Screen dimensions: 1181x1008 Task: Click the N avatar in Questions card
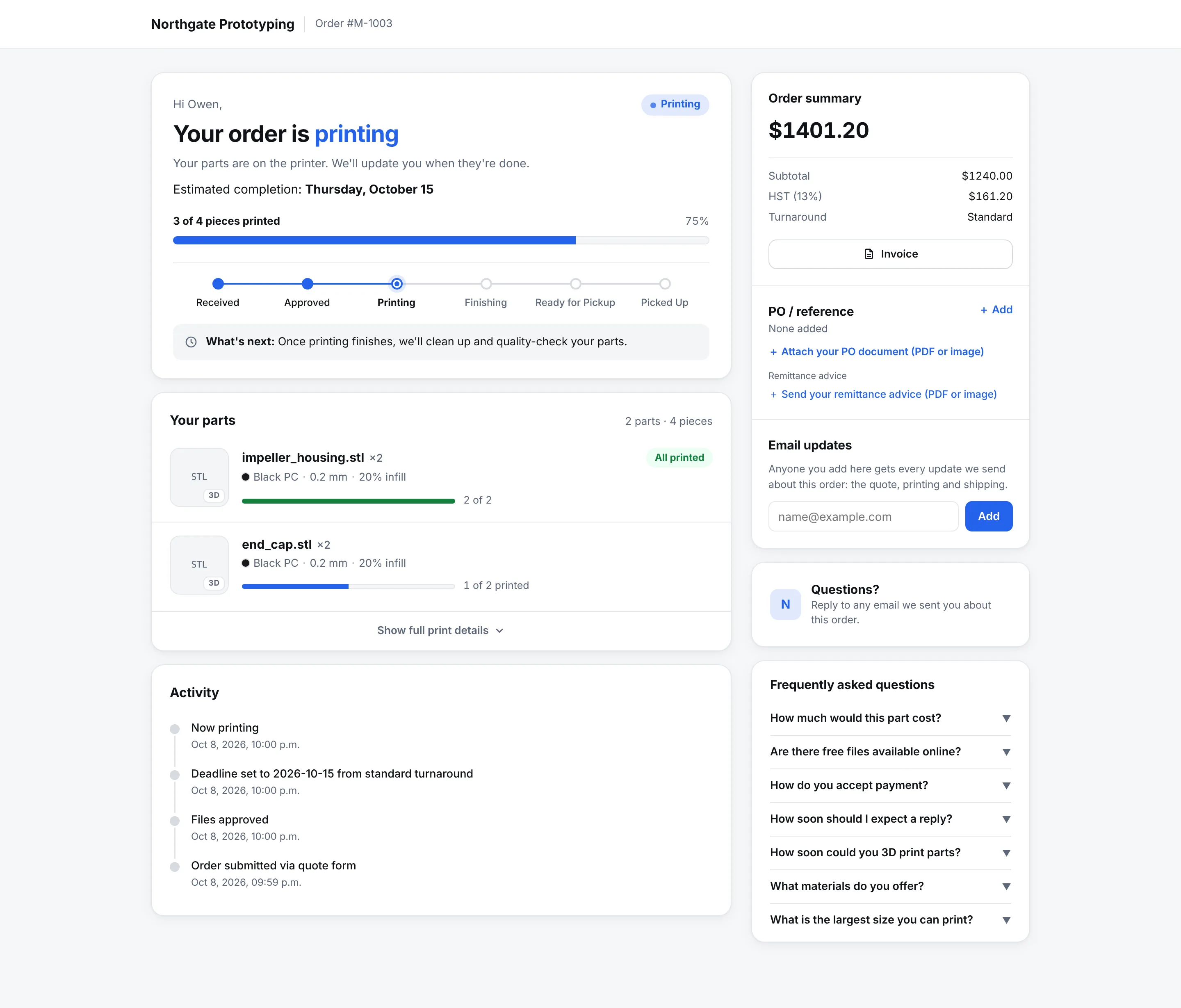coord(785,604)
